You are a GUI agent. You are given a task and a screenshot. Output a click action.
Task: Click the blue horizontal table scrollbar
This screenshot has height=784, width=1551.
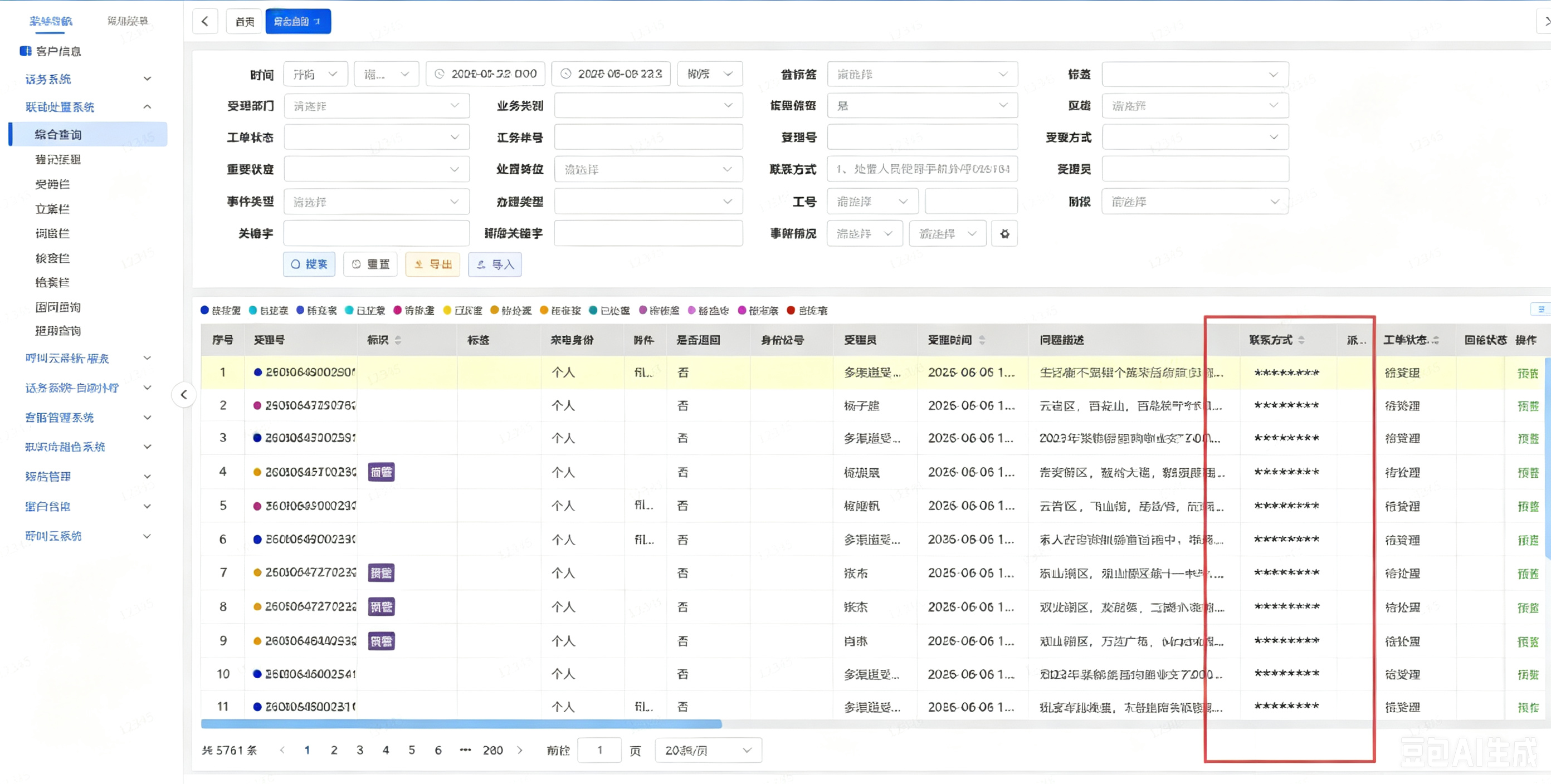pyautogui.click(x=461, y=723)
